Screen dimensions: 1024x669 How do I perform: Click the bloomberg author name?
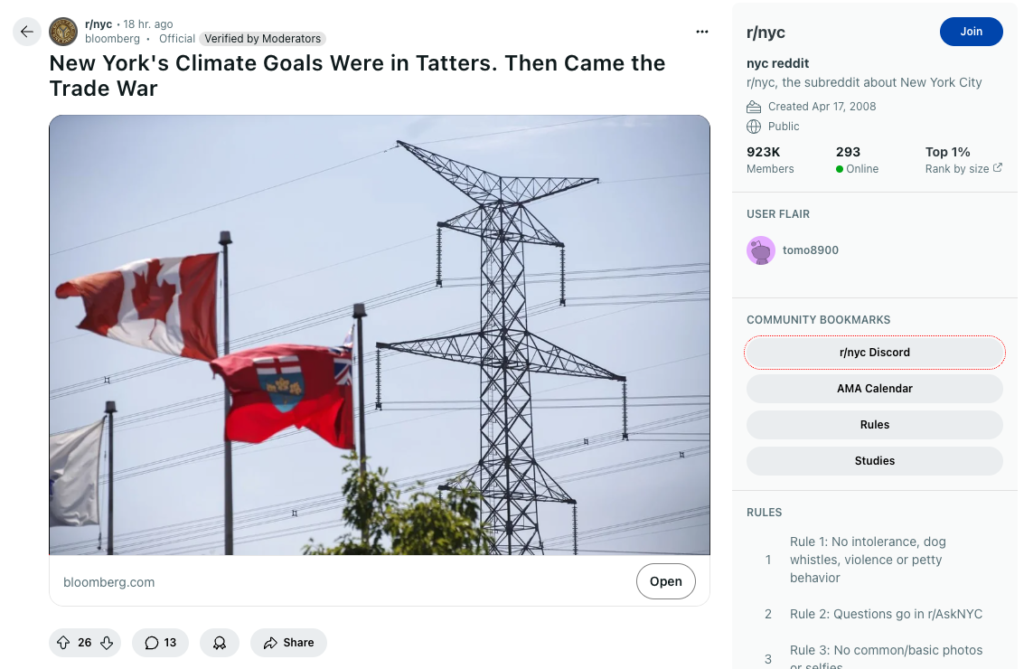tap(112, 39)
